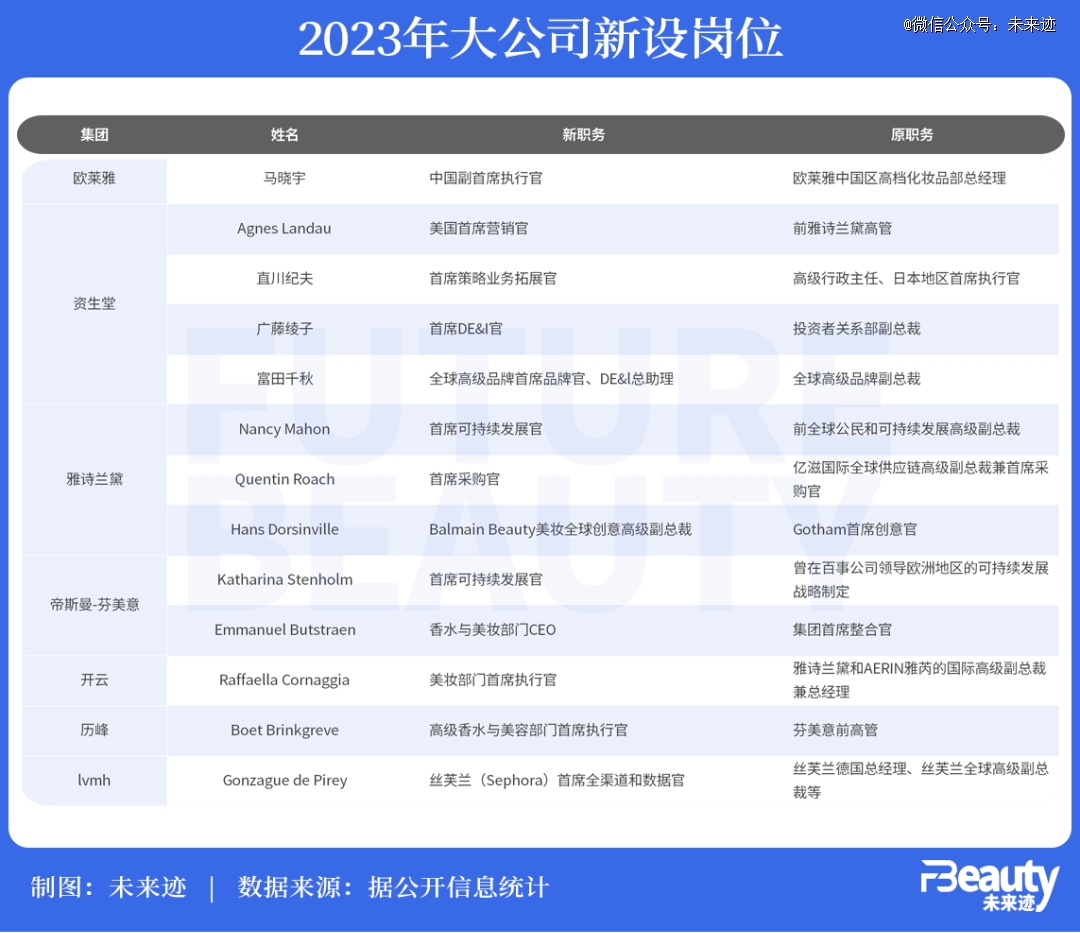Click the FBeauty 未来迹 logo
1080x933 pixels.
(x=989, y=885)
